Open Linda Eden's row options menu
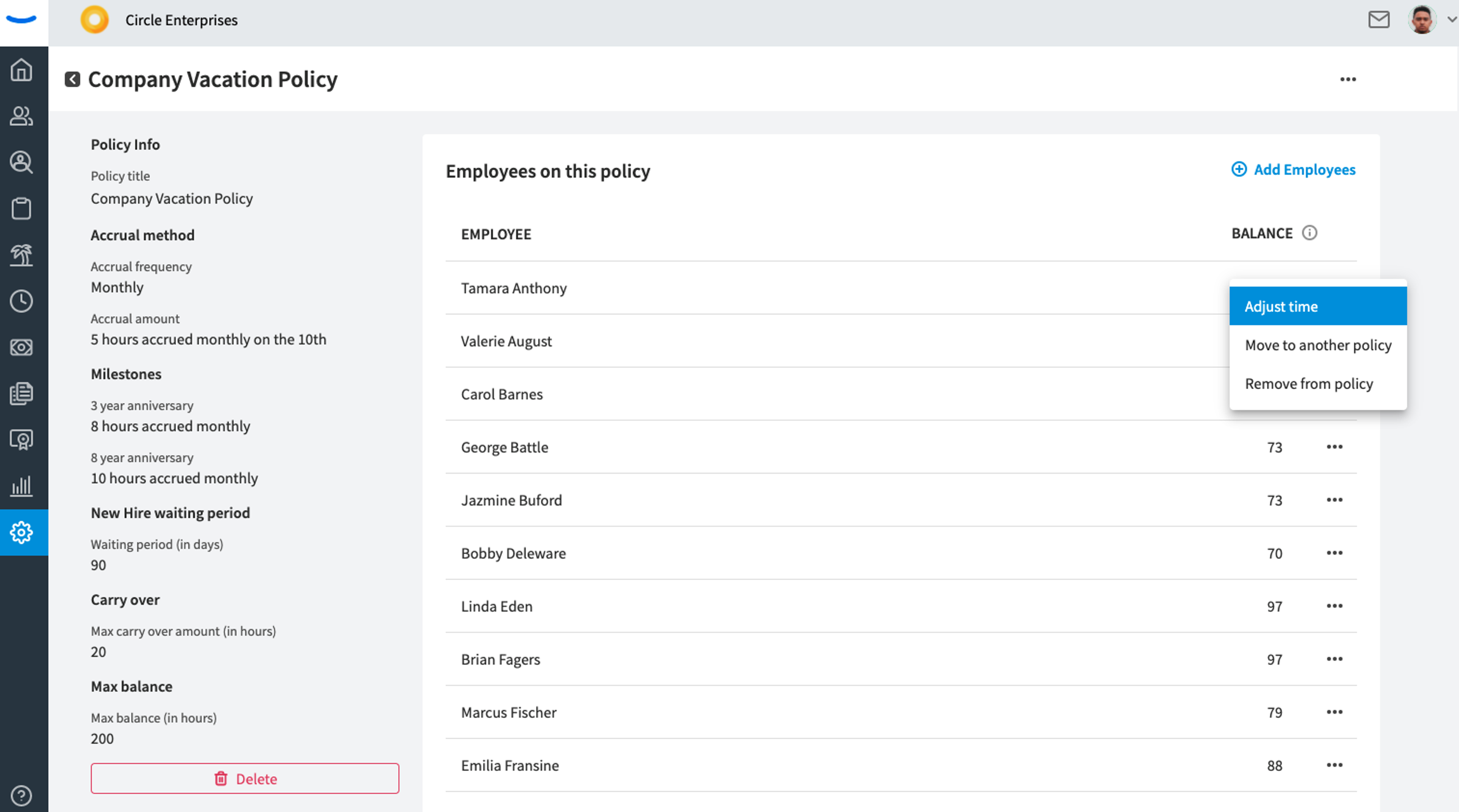The image size is (1459, 812). coord(1334,606)
